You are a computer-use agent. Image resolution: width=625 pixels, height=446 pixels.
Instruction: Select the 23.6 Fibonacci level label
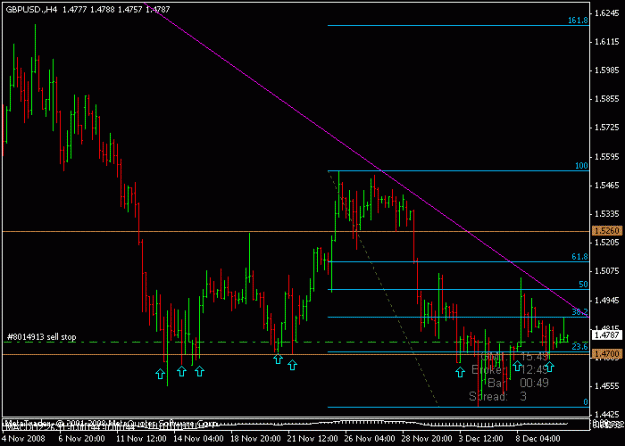580,347
